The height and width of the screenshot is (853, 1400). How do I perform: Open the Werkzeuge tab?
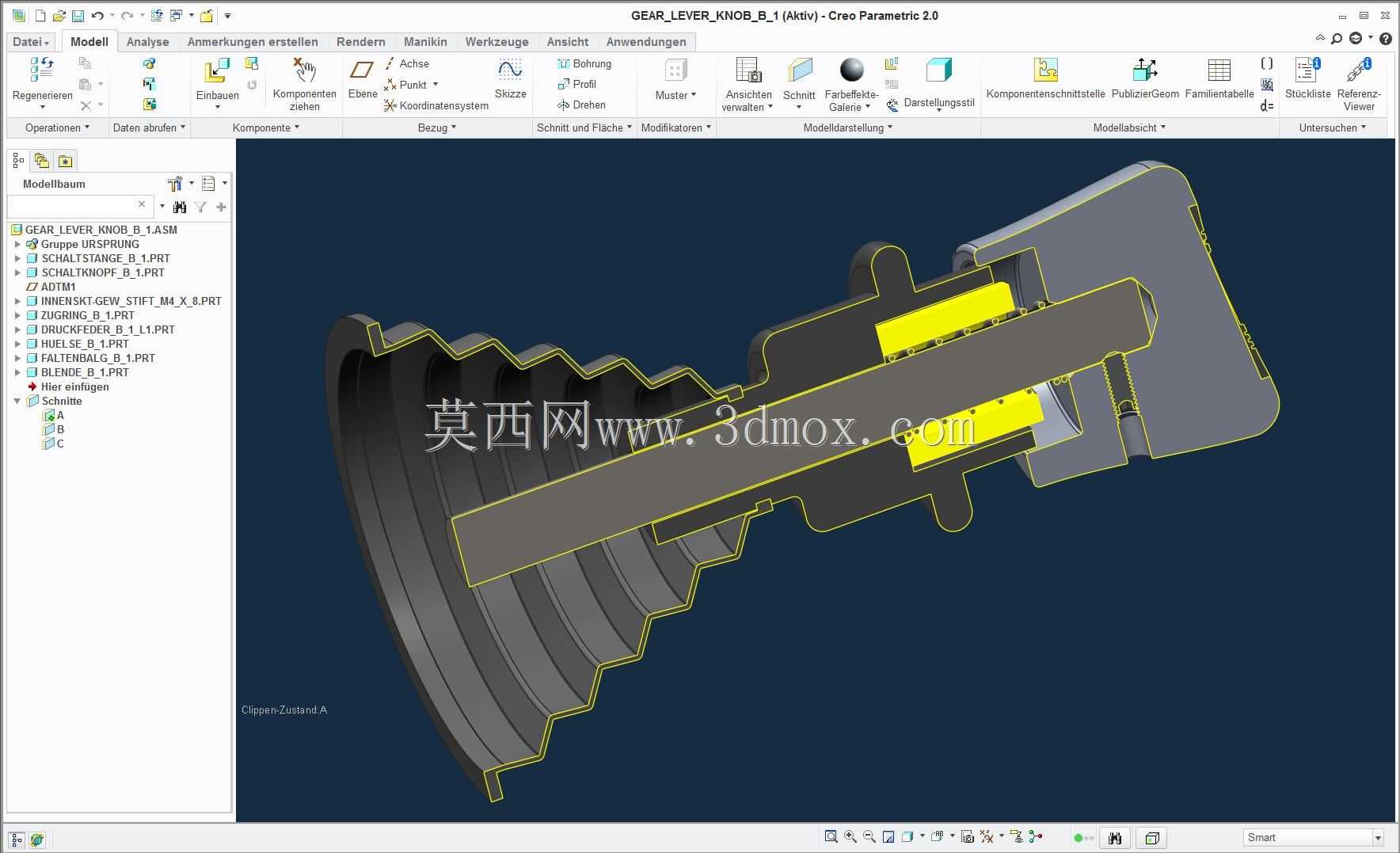click(496, 42)
